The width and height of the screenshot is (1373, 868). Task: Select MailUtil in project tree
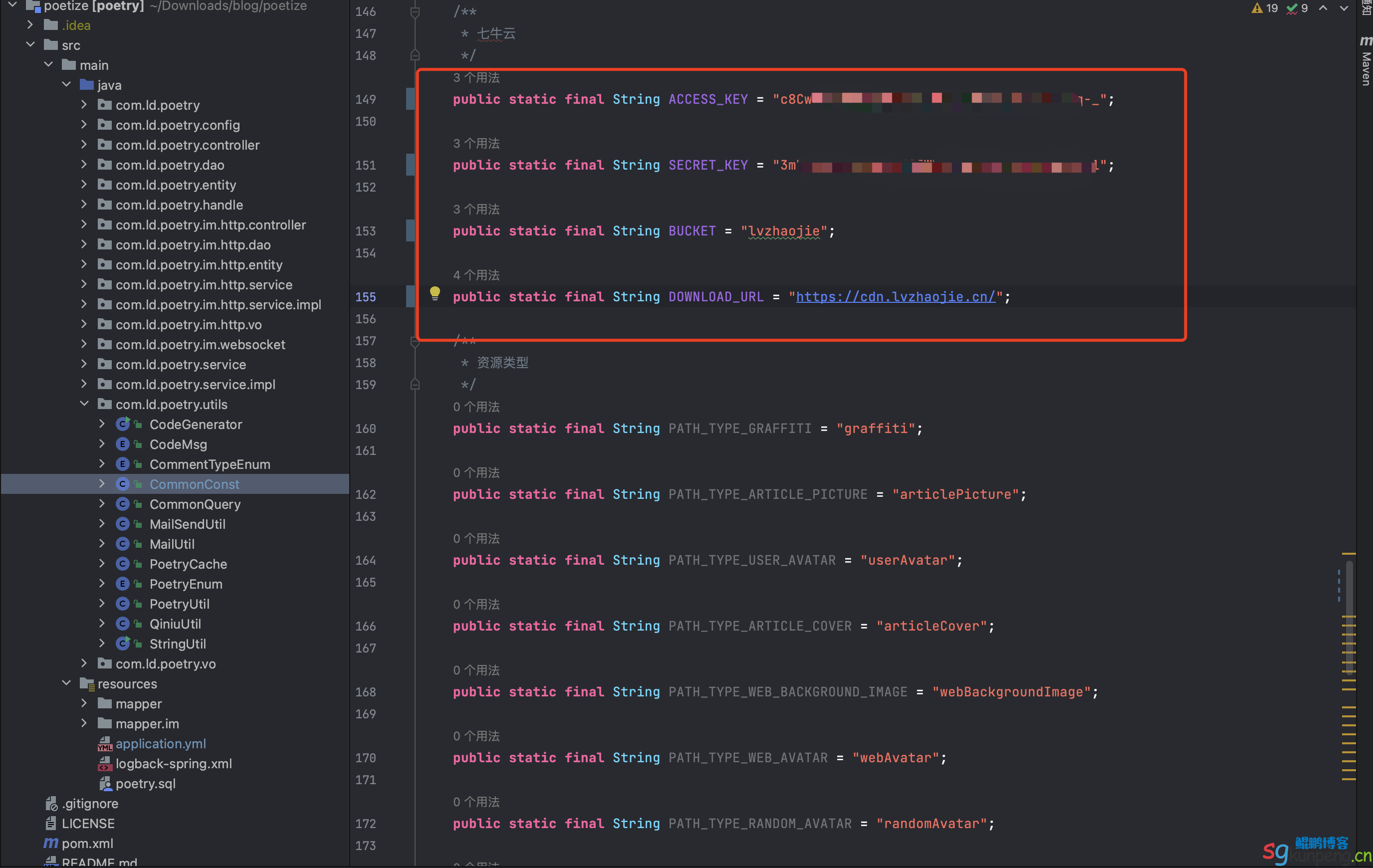coord(172,544)
